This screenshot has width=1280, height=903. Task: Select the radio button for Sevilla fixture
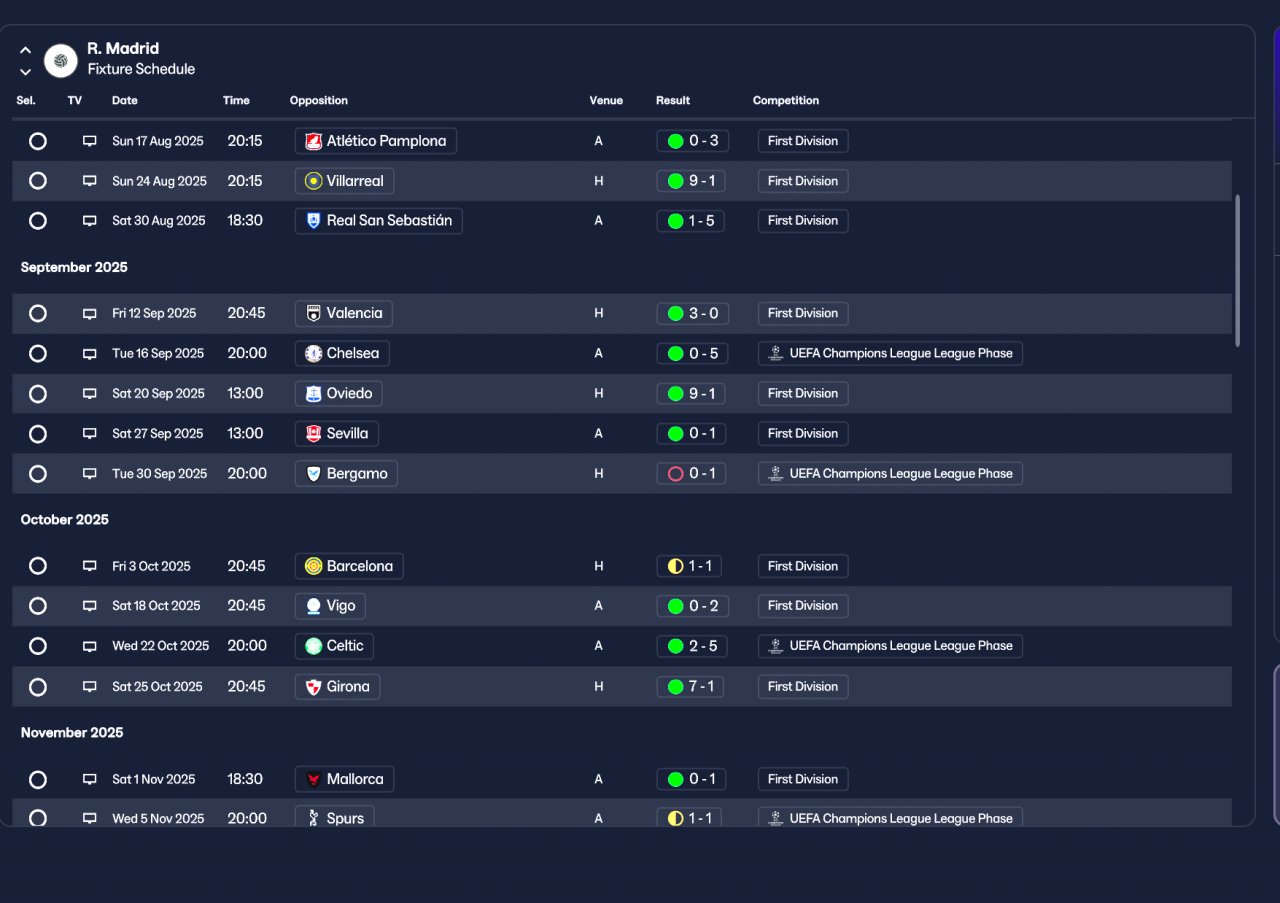coord(38,434)
